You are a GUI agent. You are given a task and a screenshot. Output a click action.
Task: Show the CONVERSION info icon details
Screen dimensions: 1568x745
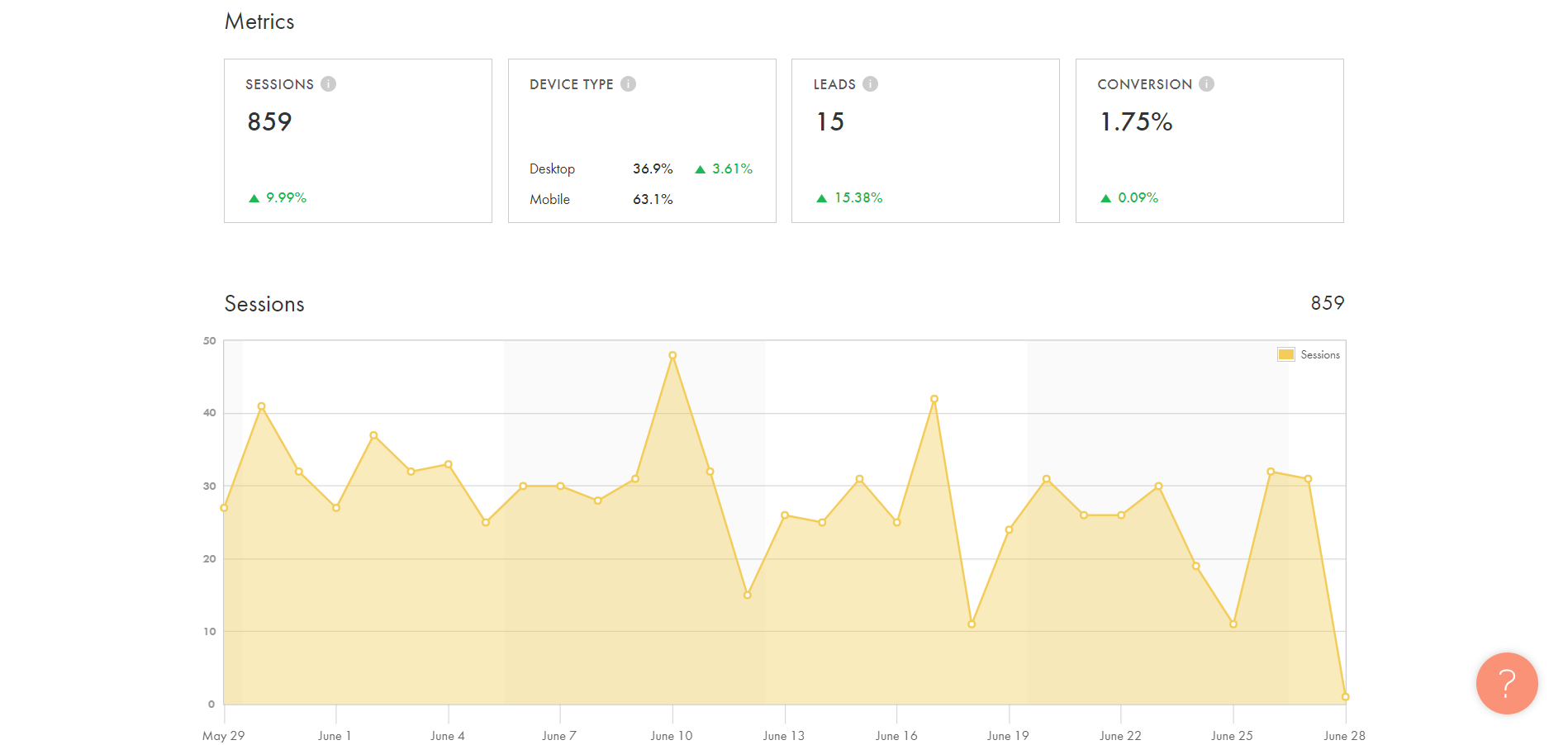tap(1206, 84)
